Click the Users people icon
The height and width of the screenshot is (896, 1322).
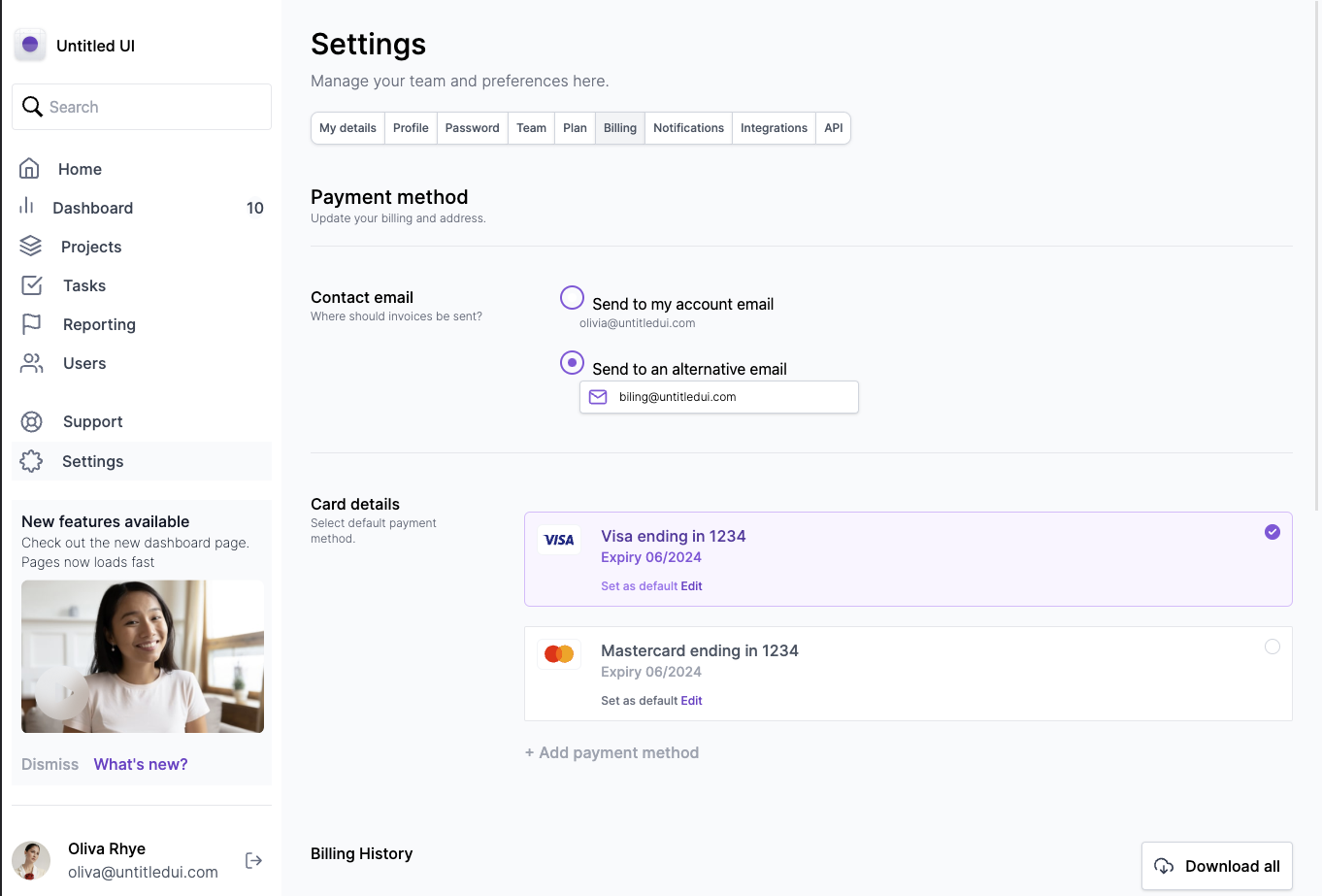coord(31,363)
